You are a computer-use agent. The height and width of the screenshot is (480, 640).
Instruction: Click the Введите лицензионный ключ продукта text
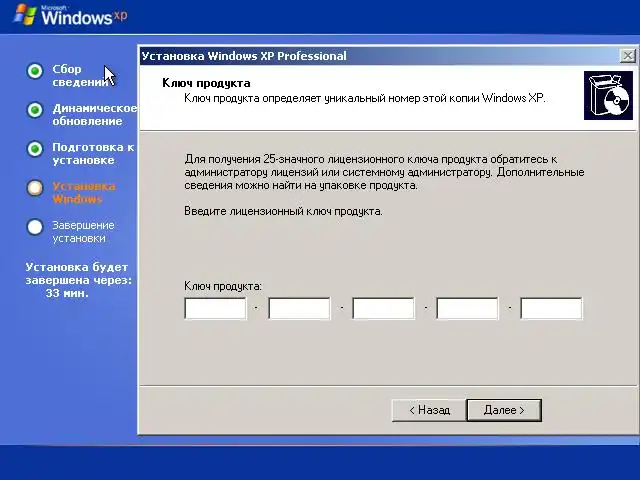pyautogui.click(x=283, y=211)
